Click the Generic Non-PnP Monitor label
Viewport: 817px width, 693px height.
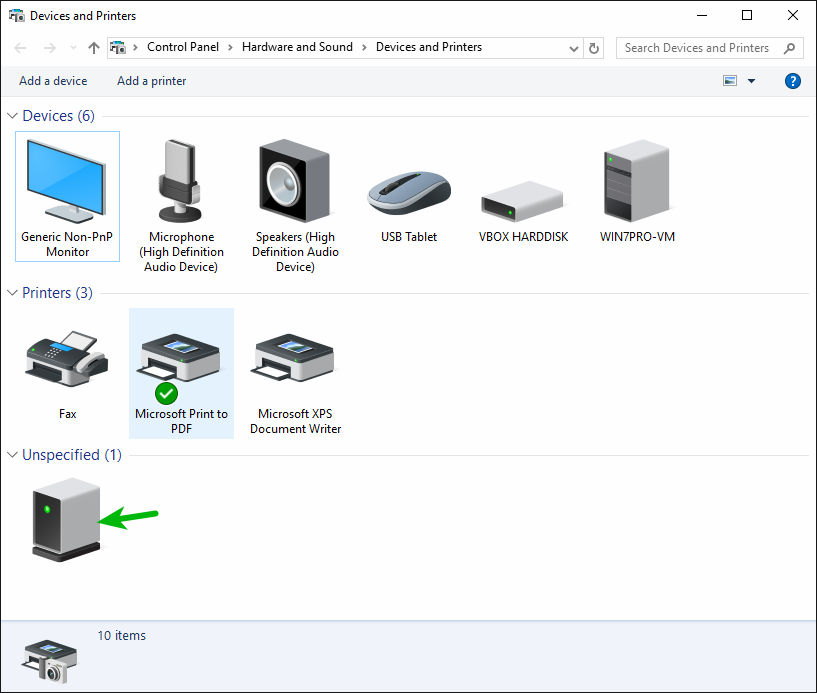(67, 244)
